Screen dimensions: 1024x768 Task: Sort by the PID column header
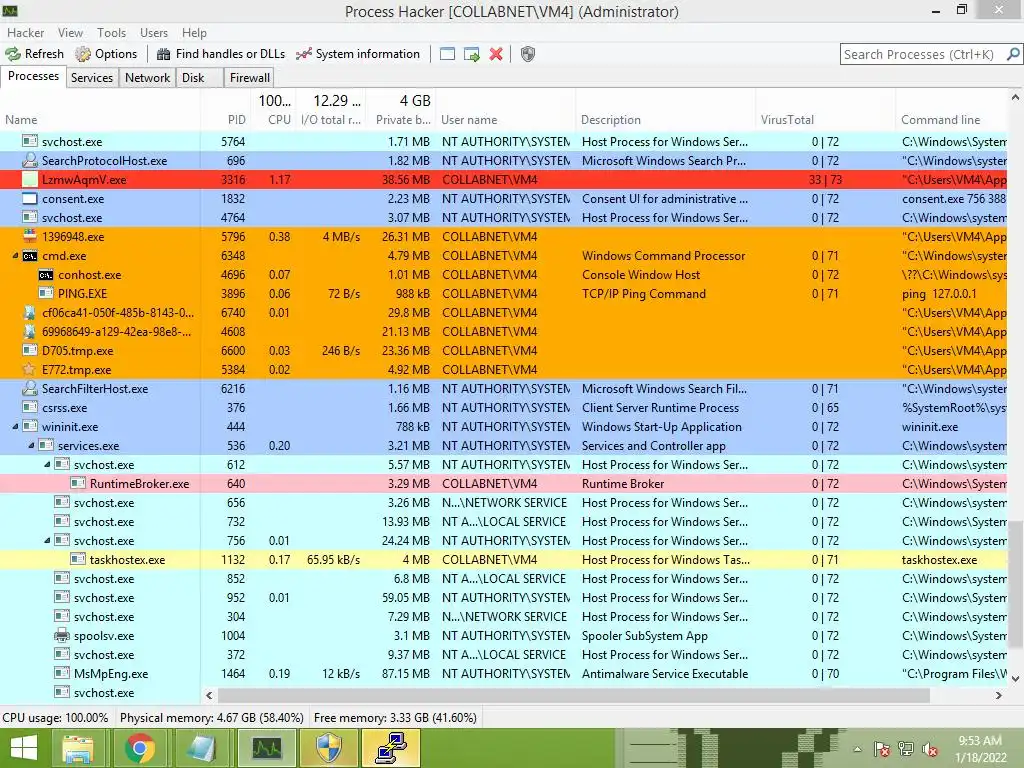pyautogui.click(x=225, y=120)
